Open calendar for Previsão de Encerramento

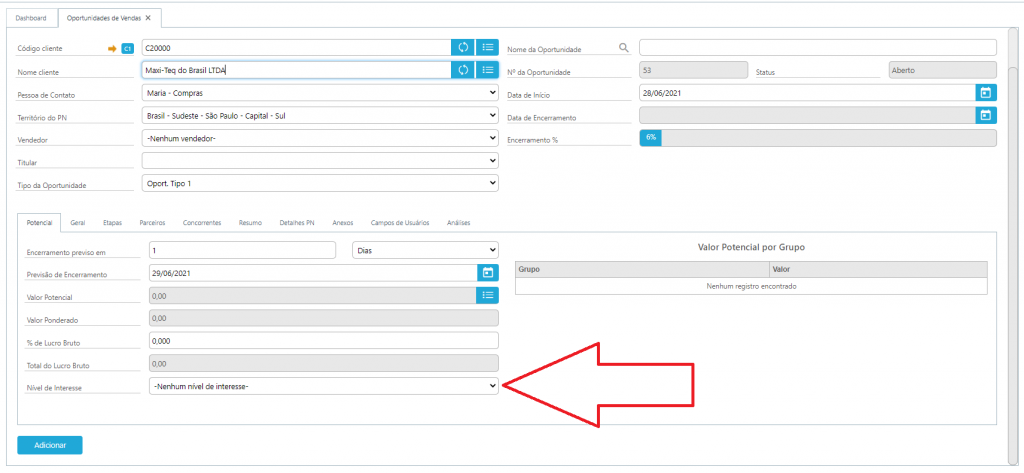click(487, 272)
